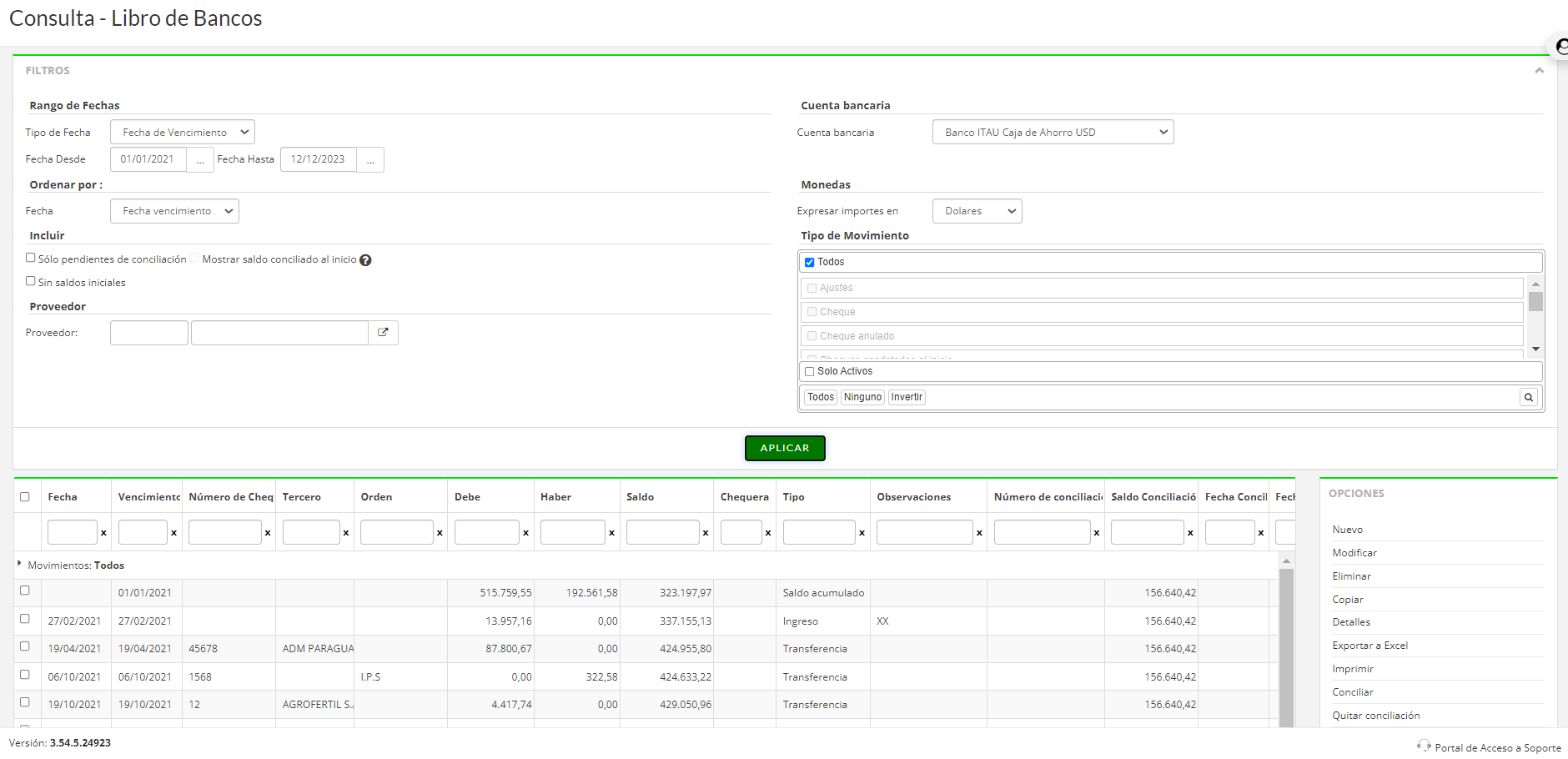Click the Aplicar button

(785, 448)
